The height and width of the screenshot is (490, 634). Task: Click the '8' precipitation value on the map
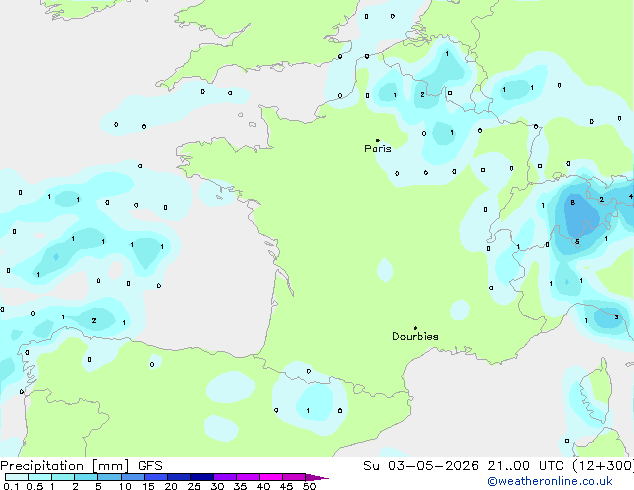click(573, 203)
